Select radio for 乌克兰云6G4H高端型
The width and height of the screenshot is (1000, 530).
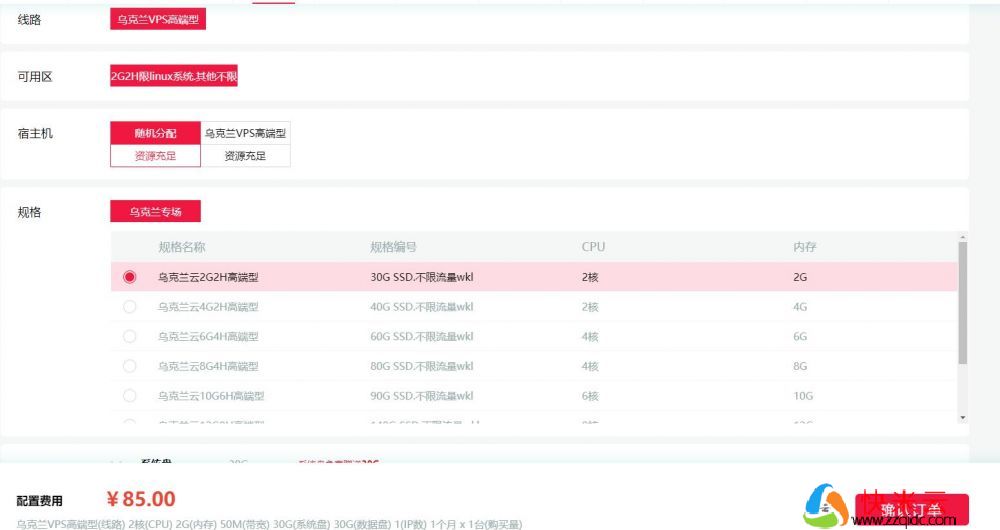click(129, 336)
